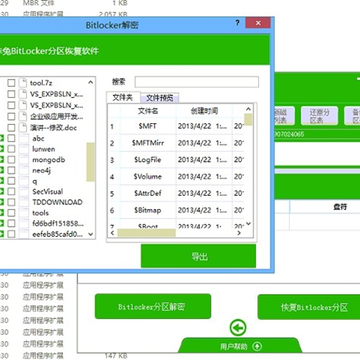Viewport: 360px width, 360px height.
Task: Select the eefeb85cafd0 folder name in tree
Action: [57, 234]
